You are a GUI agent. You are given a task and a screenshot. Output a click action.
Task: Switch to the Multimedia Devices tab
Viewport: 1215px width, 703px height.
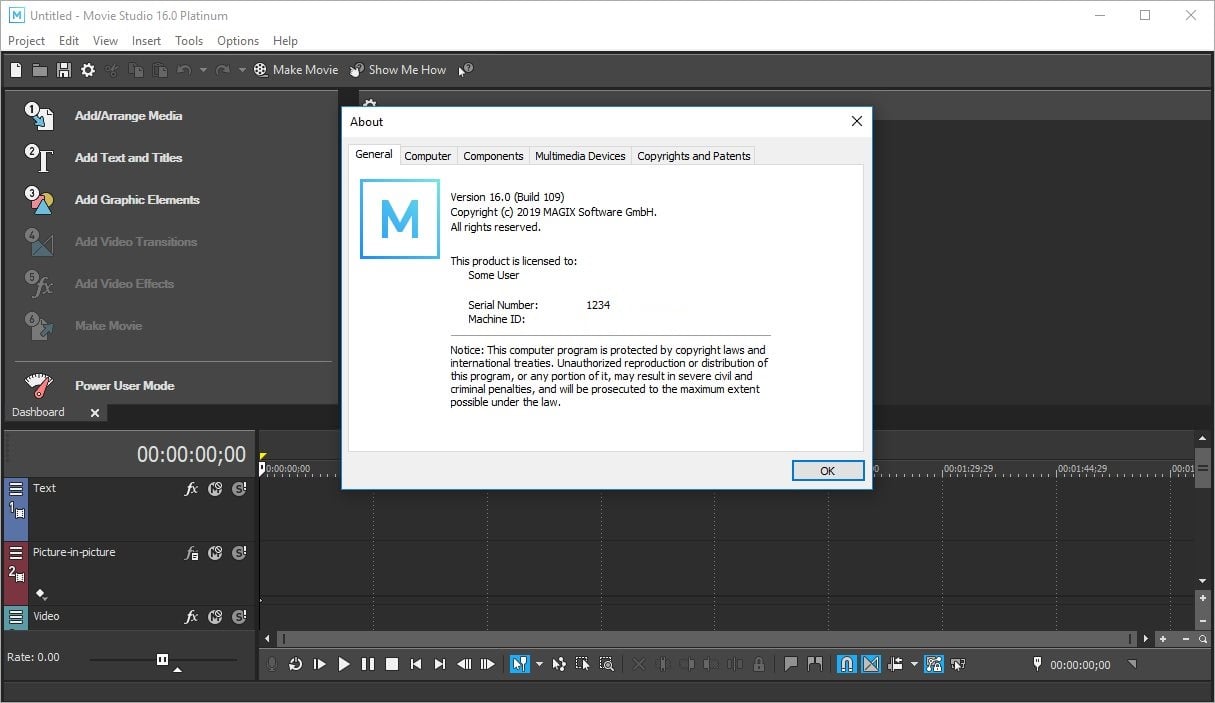580,156
